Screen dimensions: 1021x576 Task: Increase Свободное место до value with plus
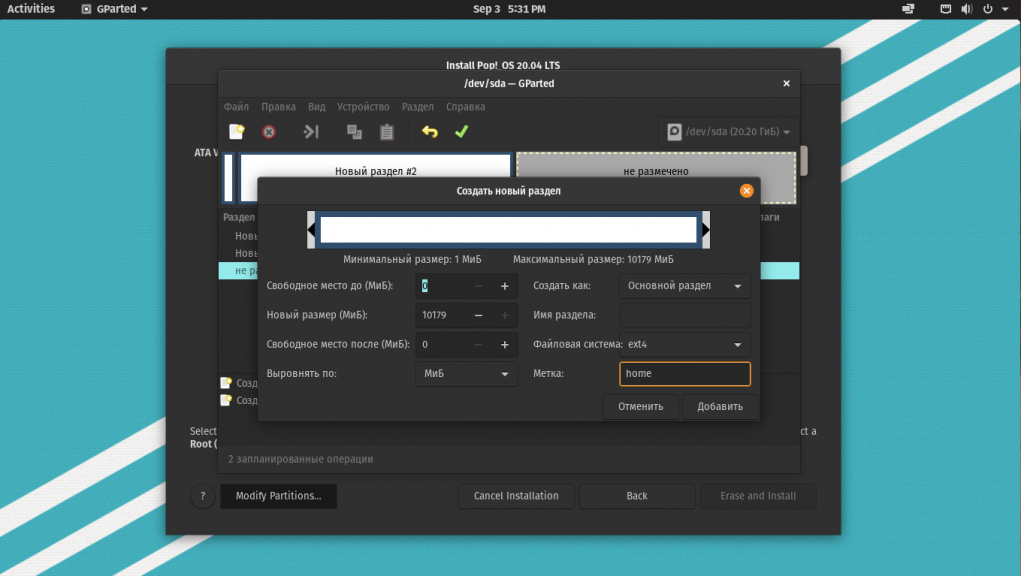pos(504,287)
